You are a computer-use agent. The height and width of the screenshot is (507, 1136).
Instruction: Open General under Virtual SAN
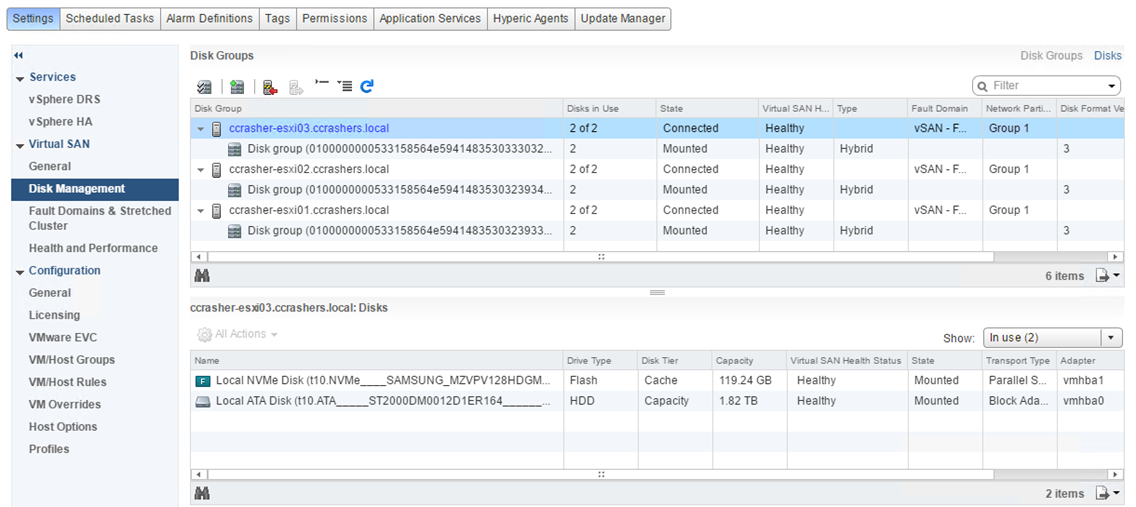(50, 166)
